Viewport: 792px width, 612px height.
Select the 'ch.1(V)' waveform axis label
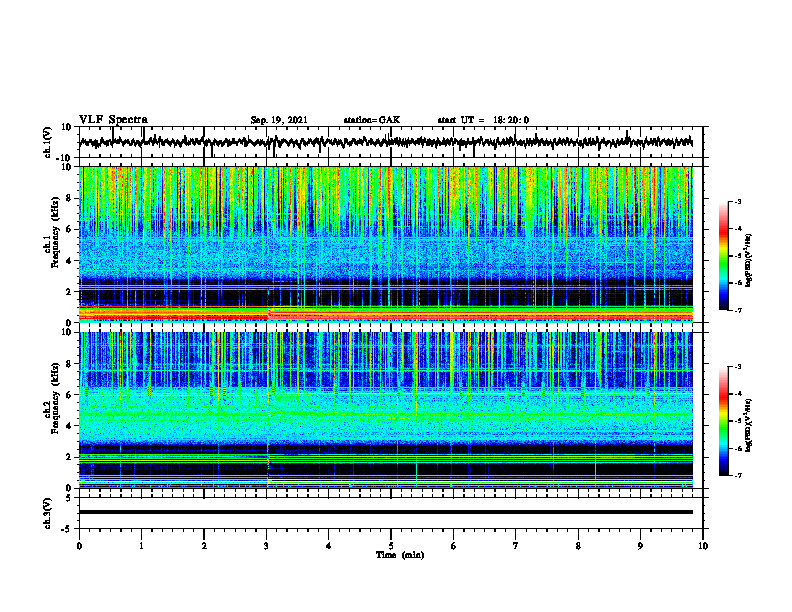tap(48, 142)
